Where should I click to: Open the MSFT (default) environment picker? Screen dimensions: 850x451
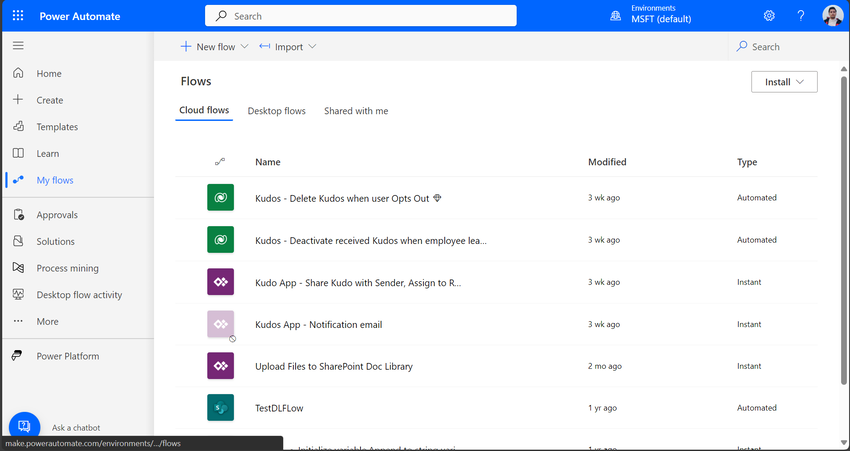[661, 19]
